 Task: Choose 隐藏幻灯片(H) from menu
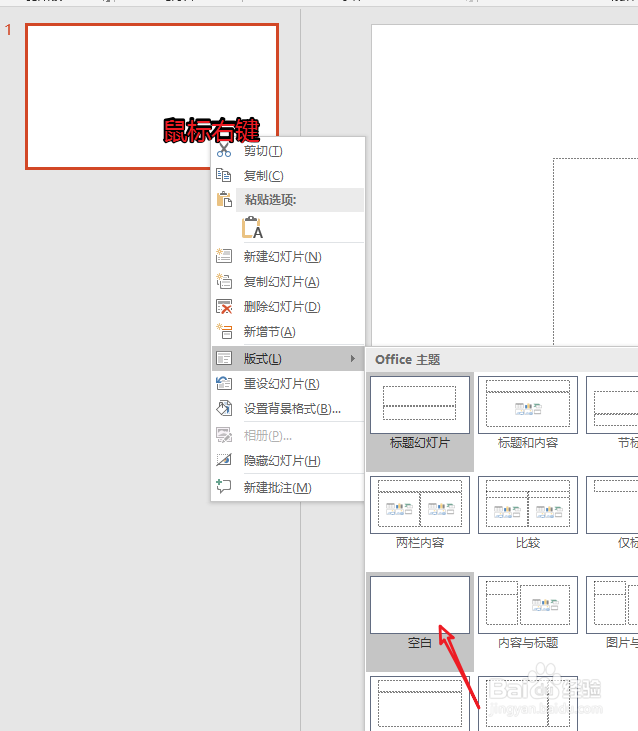click(288, 461)
